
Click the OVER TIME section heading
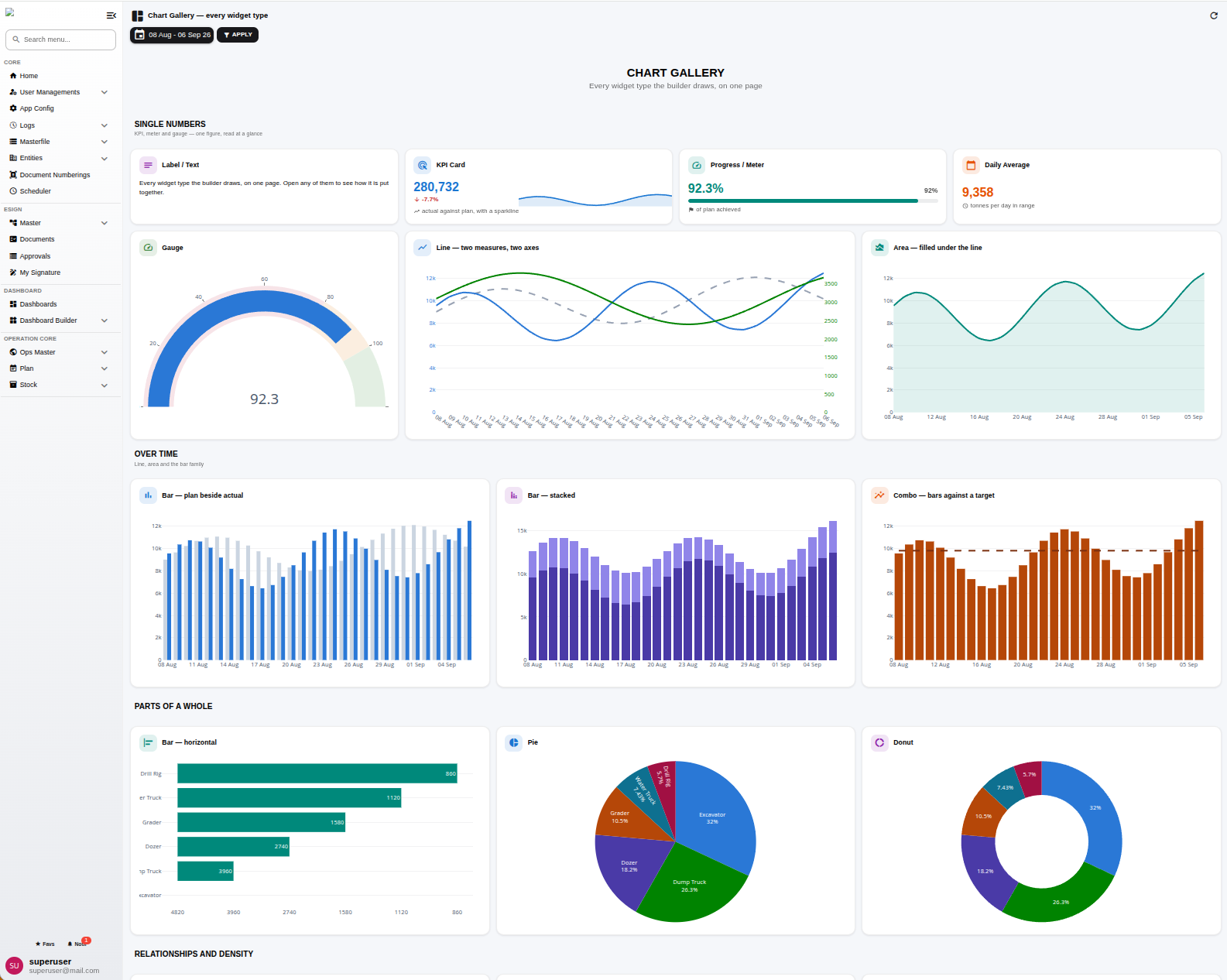click(x=156, y=454)
